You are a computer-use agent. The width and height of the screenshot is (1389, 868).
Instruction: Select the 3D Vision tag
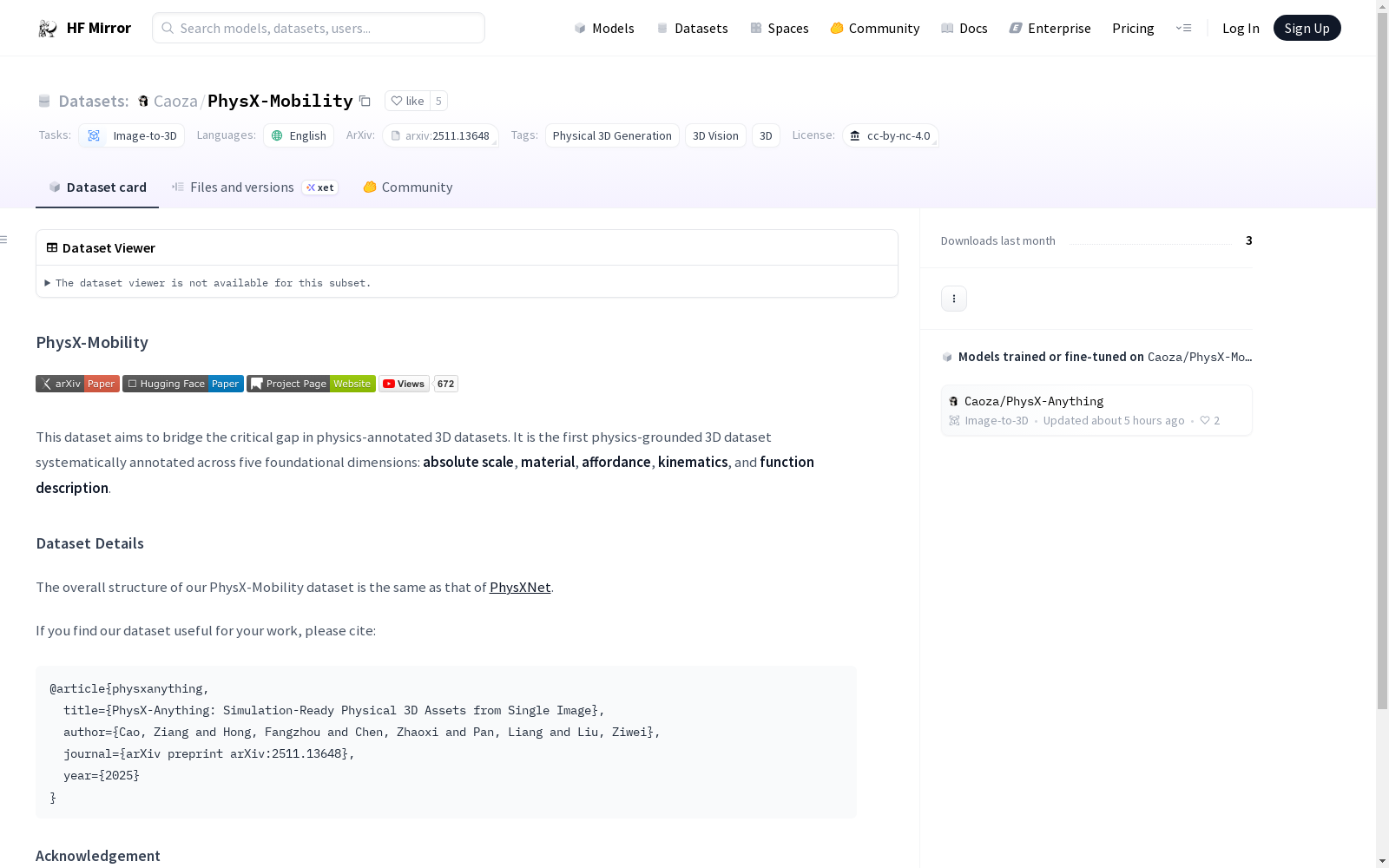click(715, 135)
